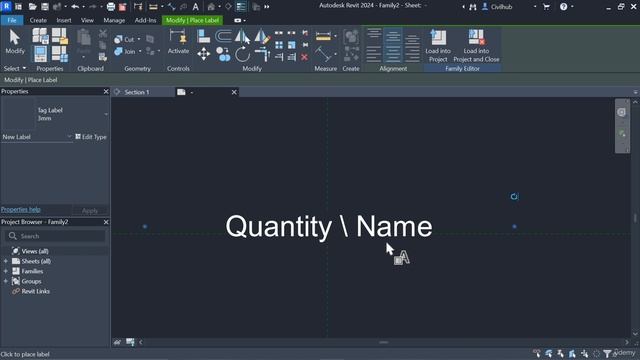
Task: Click the Activate Controls icon
Action: coord(178,42)
